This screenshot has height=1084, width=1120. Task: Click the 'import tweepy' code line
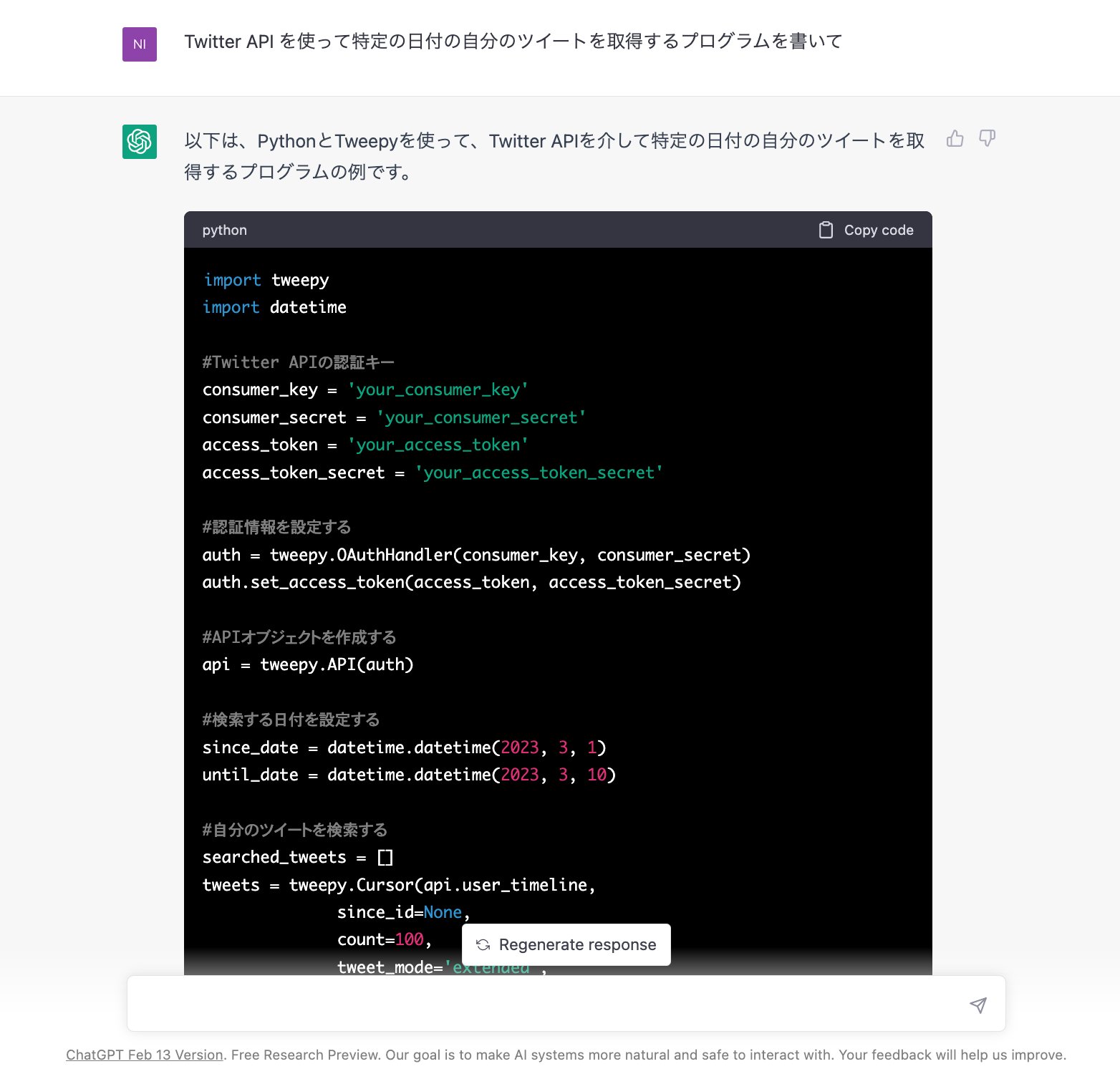tap(266, 280)
